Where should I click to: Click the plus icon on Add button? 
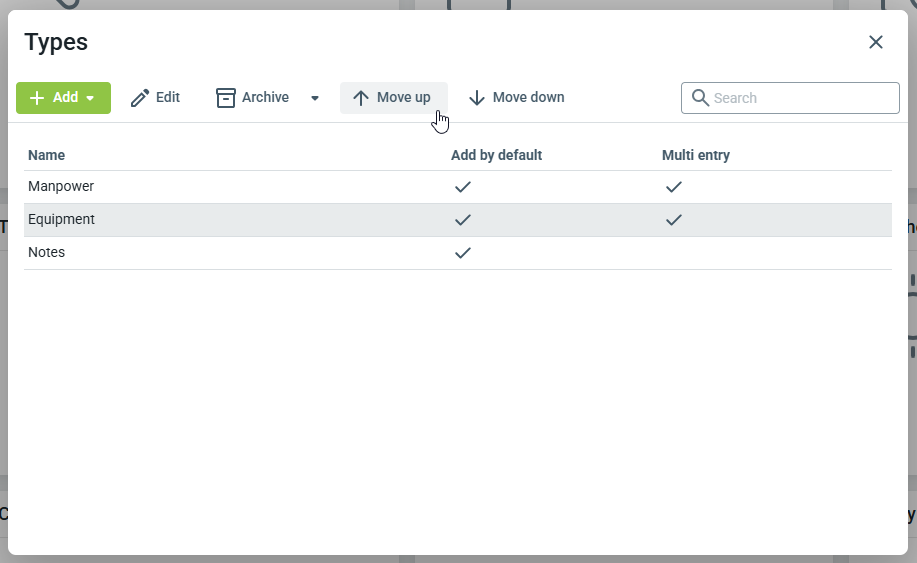coord(37,98)
